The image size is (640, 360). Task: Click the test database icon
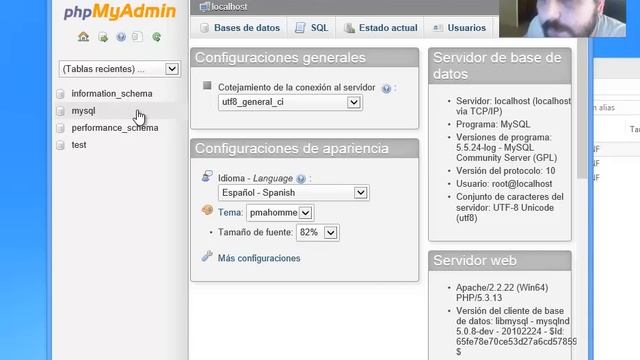point(60,145)
